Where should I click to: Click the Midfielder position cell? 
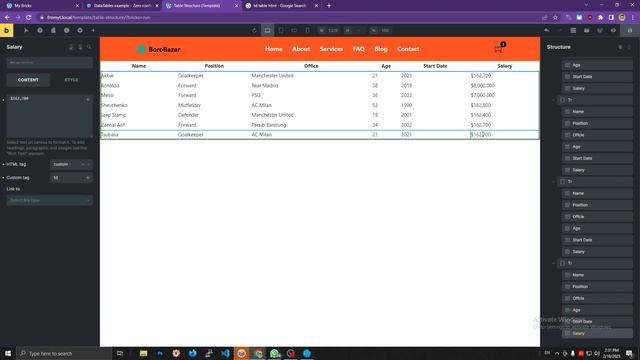click(189, 105)
